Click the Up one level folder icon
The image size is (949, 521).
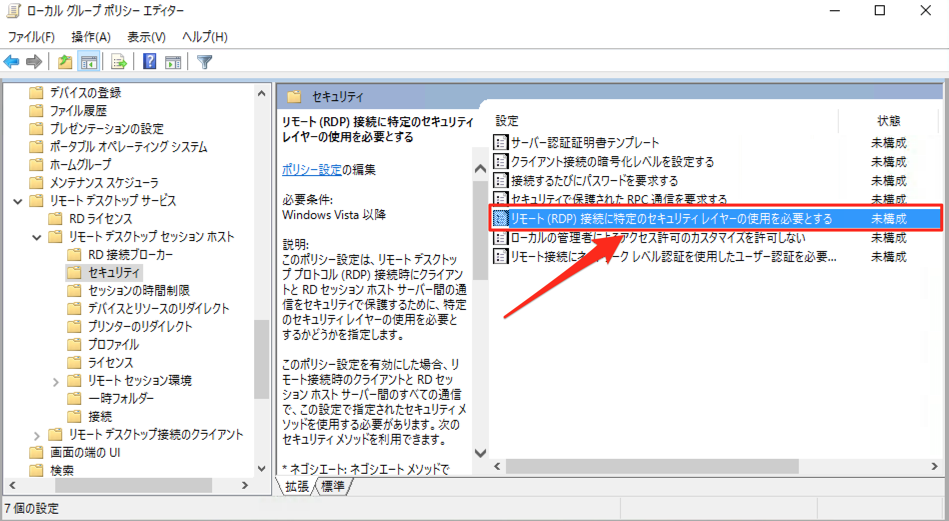(x=65, y=62)
